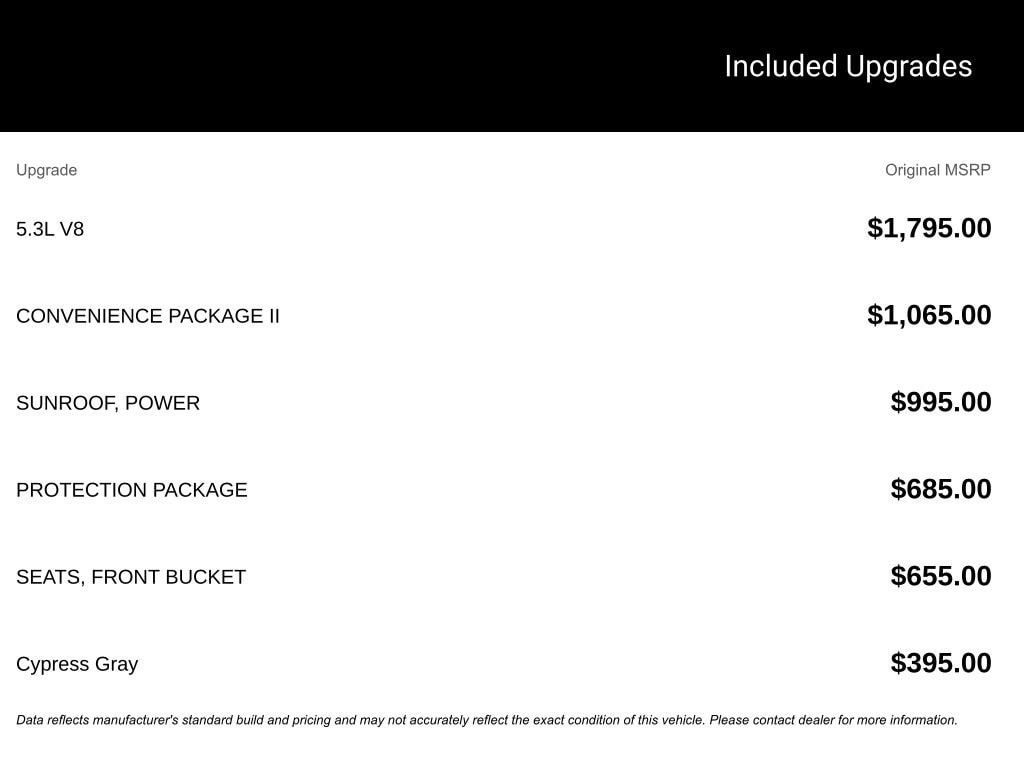Click the '5.3L V8' upgrade name

coord(50,229)
